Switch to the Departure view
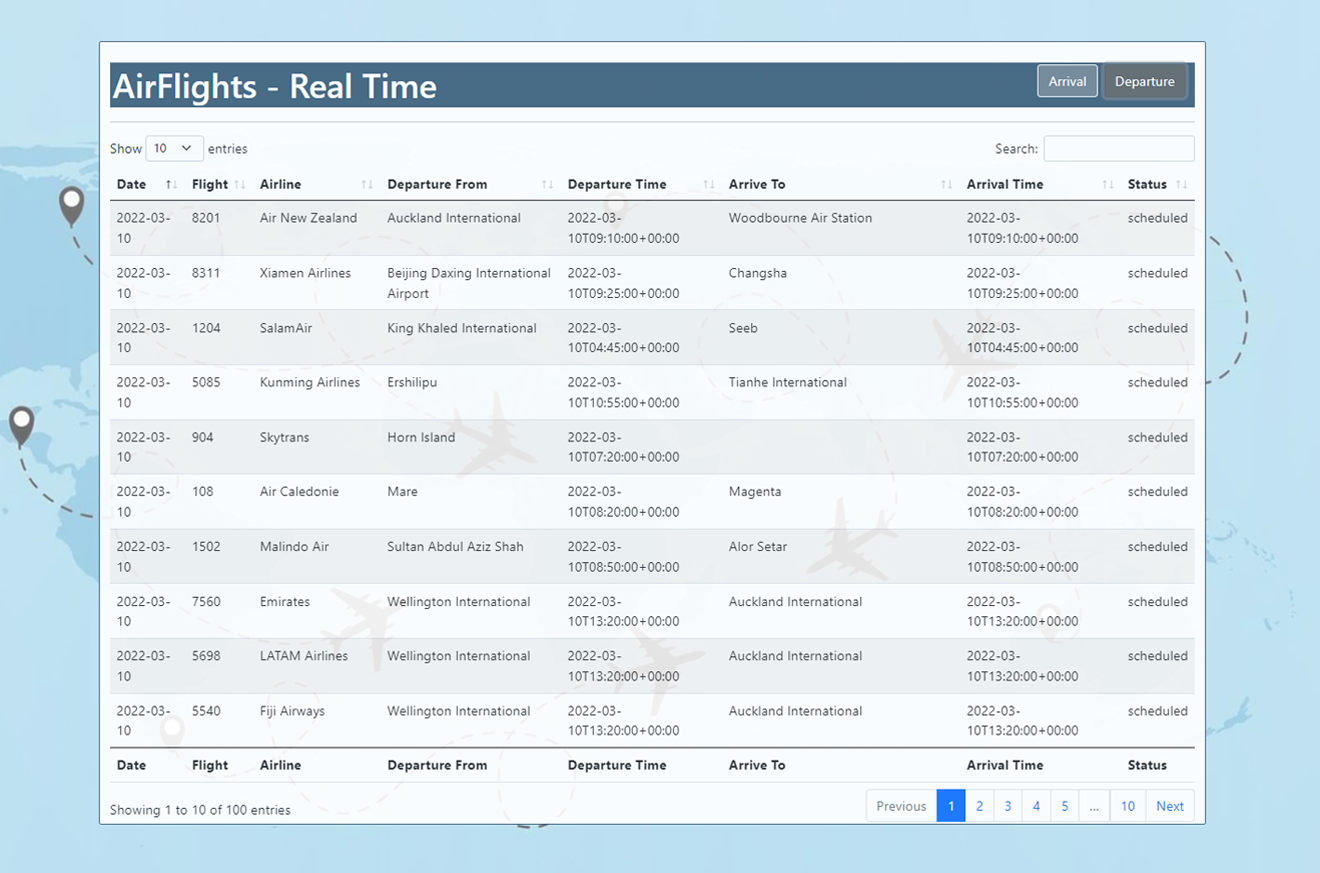This screenshot has height=873, width=1320. (x=1144, y=82)
